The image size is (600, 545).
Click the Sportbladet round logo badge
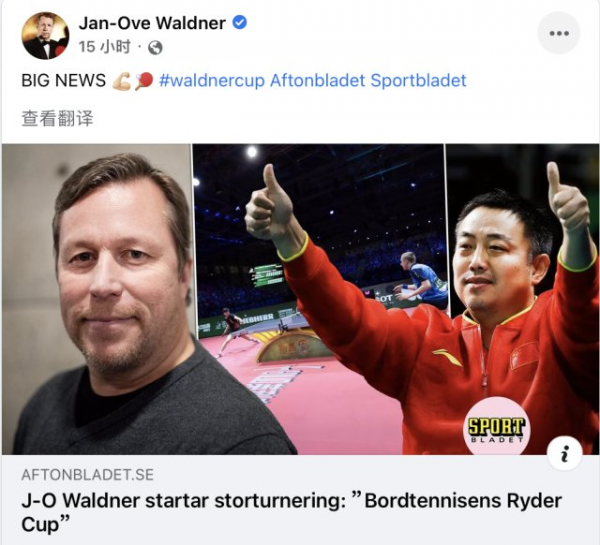(x=496, y=426)
